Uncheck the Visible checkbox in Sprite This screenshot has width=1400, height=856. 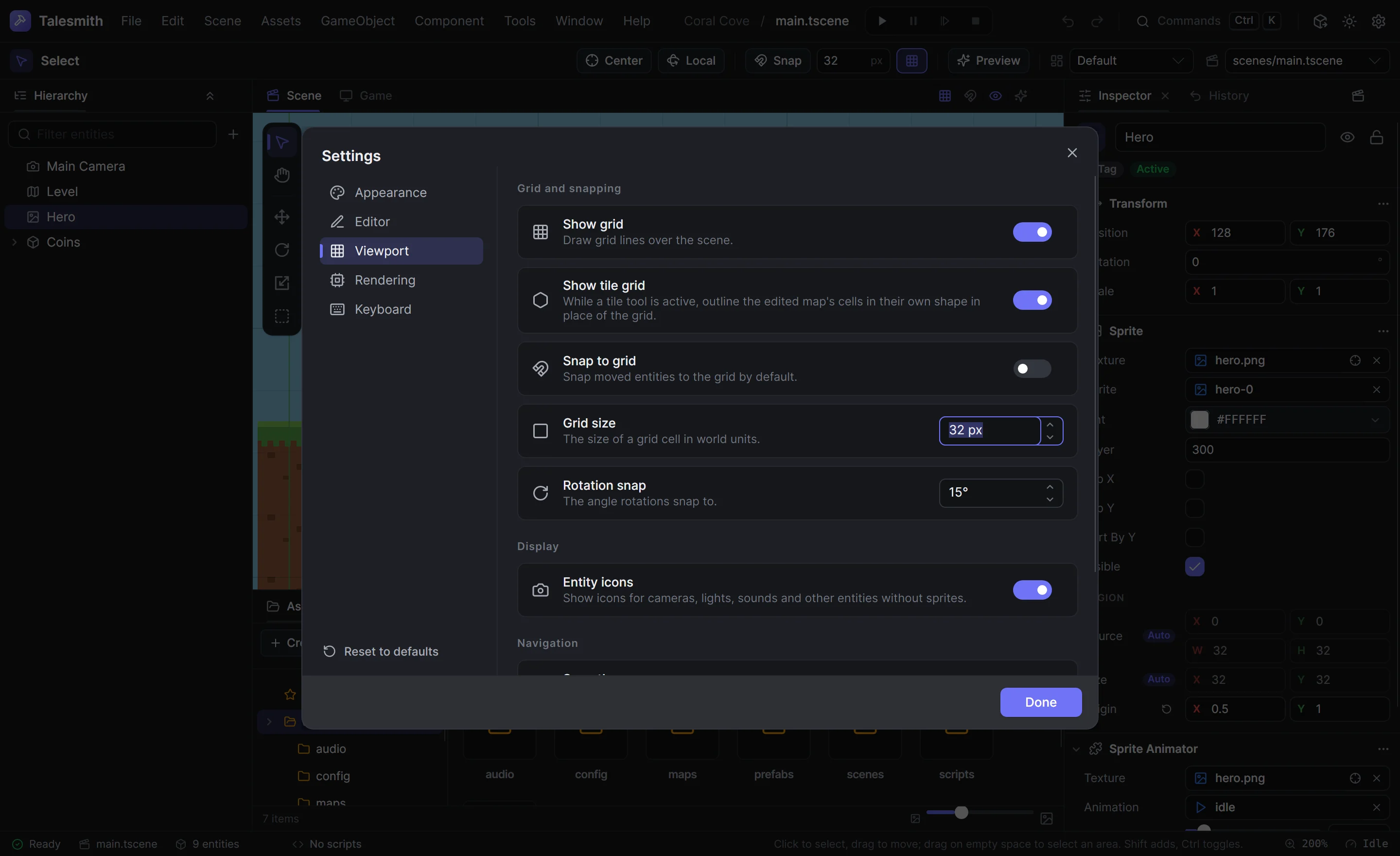pyautogui.click(x=1194, y=567)
